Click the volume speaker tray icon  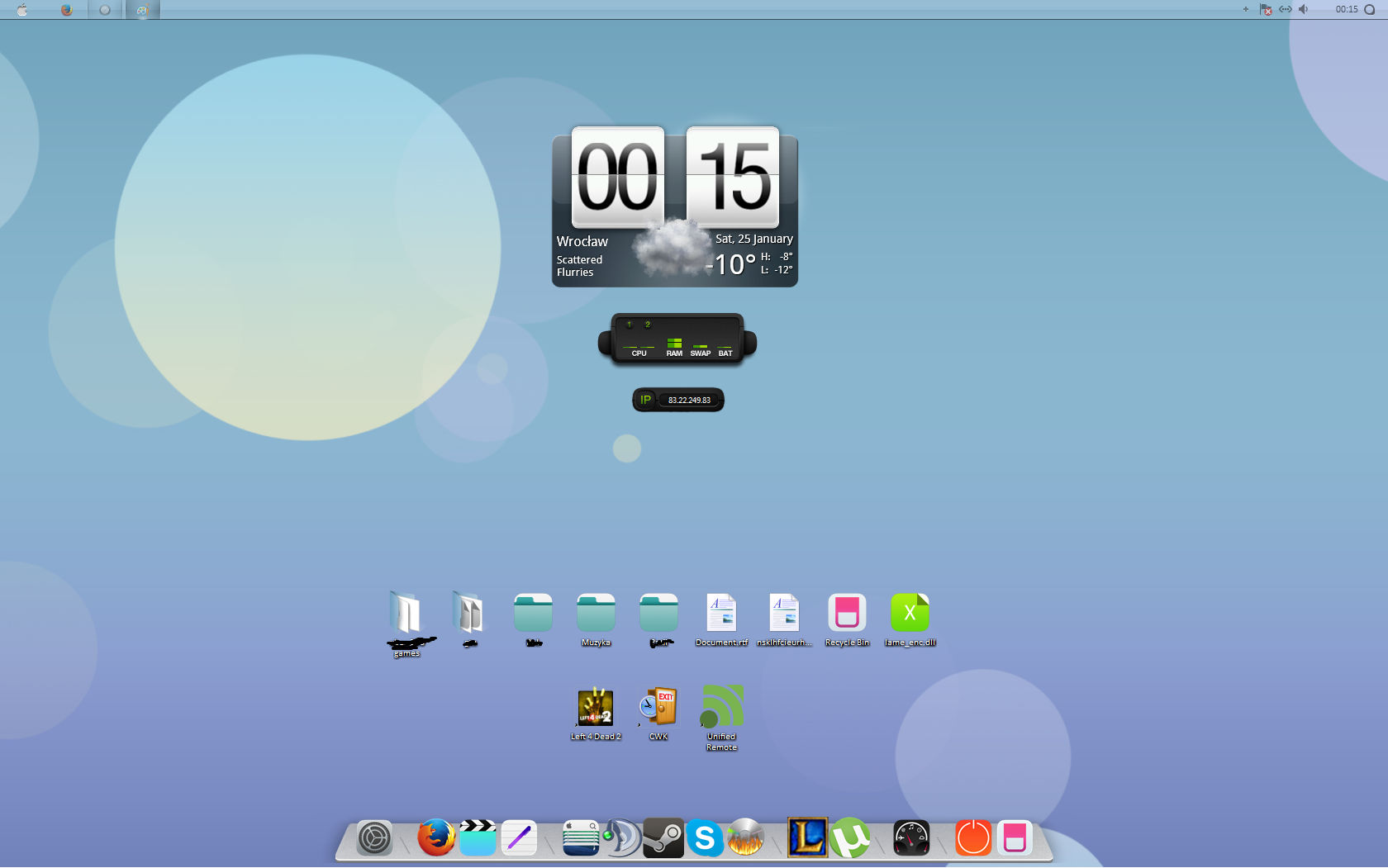[x=1304, y=9]
